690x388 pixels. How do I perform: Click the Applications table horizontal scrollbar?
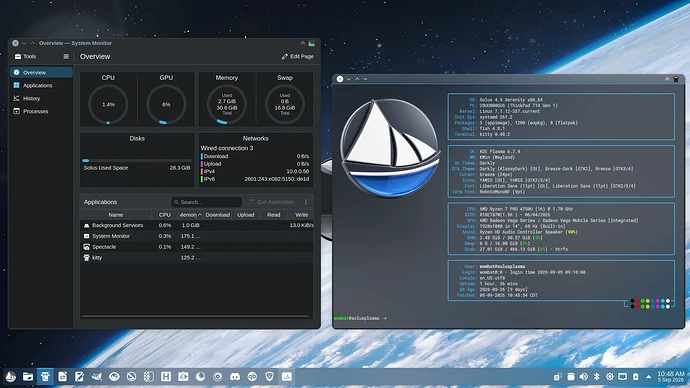pyautogui.click(x=195, y=316)
